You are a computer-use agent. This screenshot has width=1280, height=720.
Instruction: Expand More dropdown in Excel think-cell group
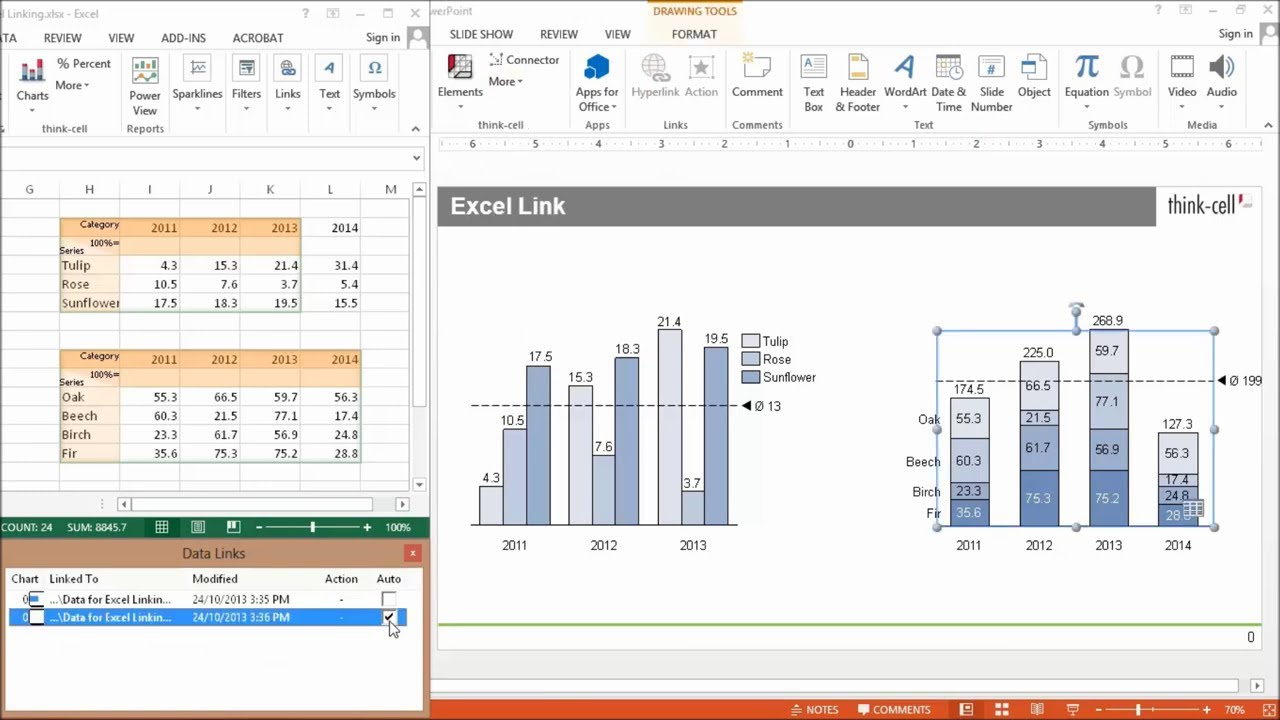click(72, 85)
